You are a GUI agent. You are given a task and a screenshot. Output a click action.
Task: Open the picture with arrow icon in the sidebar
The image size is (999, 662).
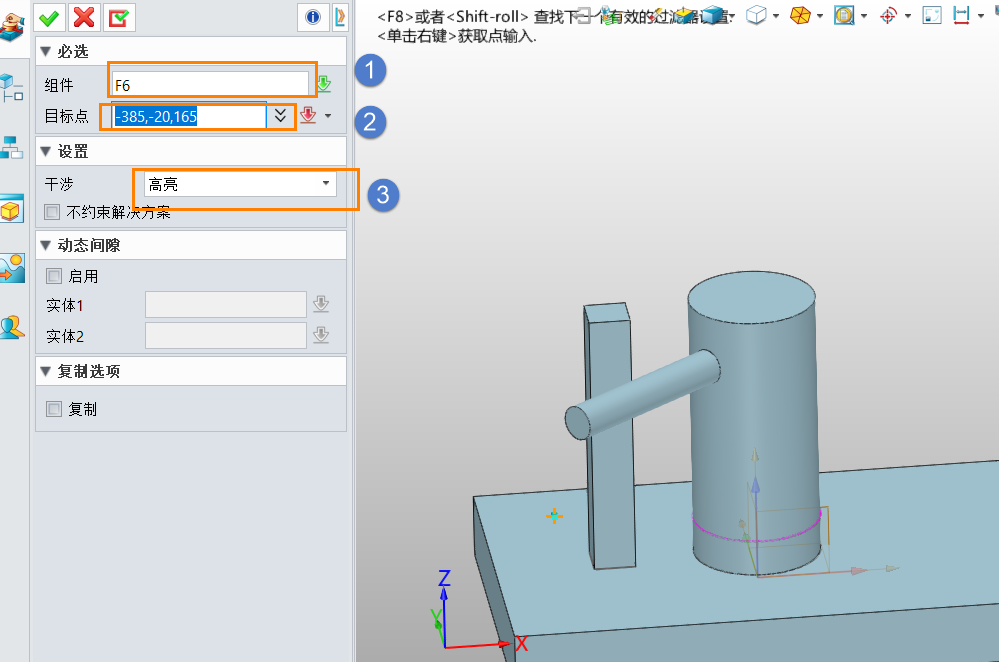click(x=12, y=268)
